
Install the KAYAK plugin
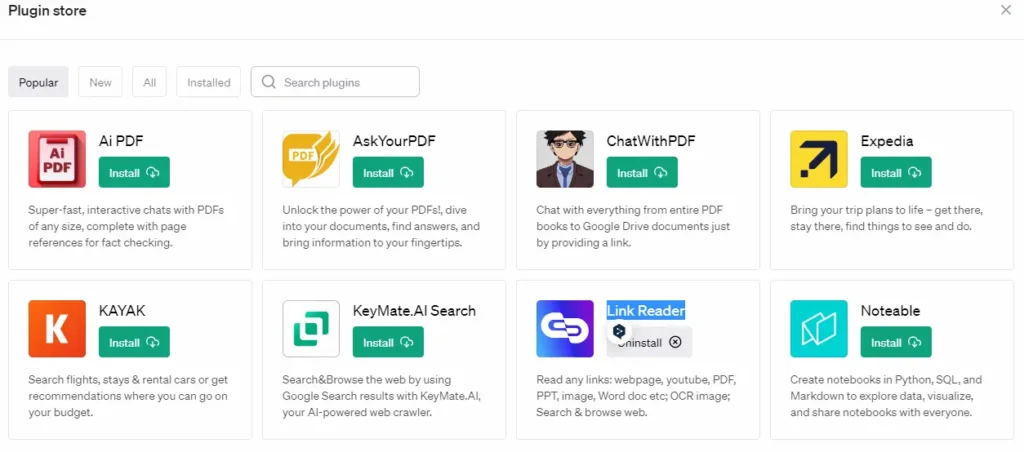tap(134, 342)
